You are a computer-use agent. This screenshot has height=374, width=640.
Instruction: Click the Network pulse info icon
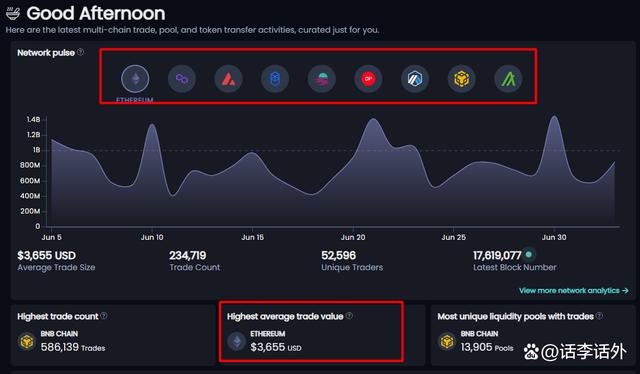point(80,52)
